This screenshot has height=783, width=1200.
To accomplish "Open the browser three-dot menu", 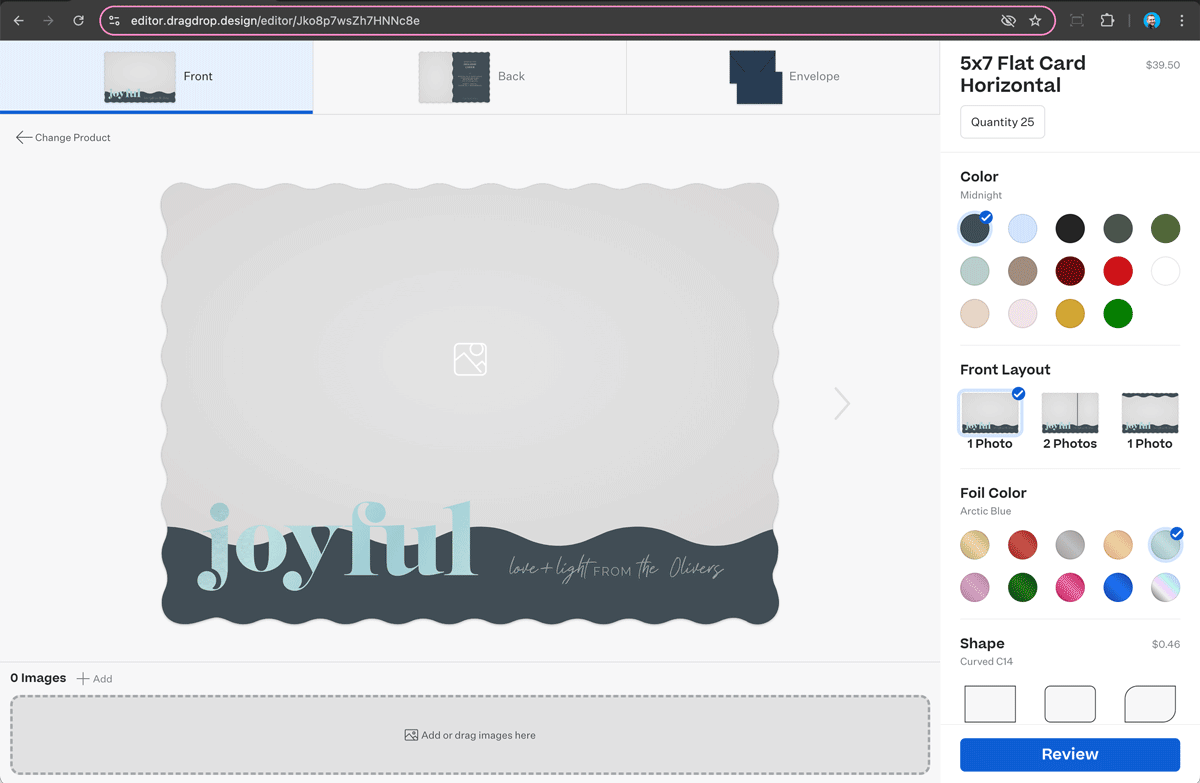I will pos(1182,19).
